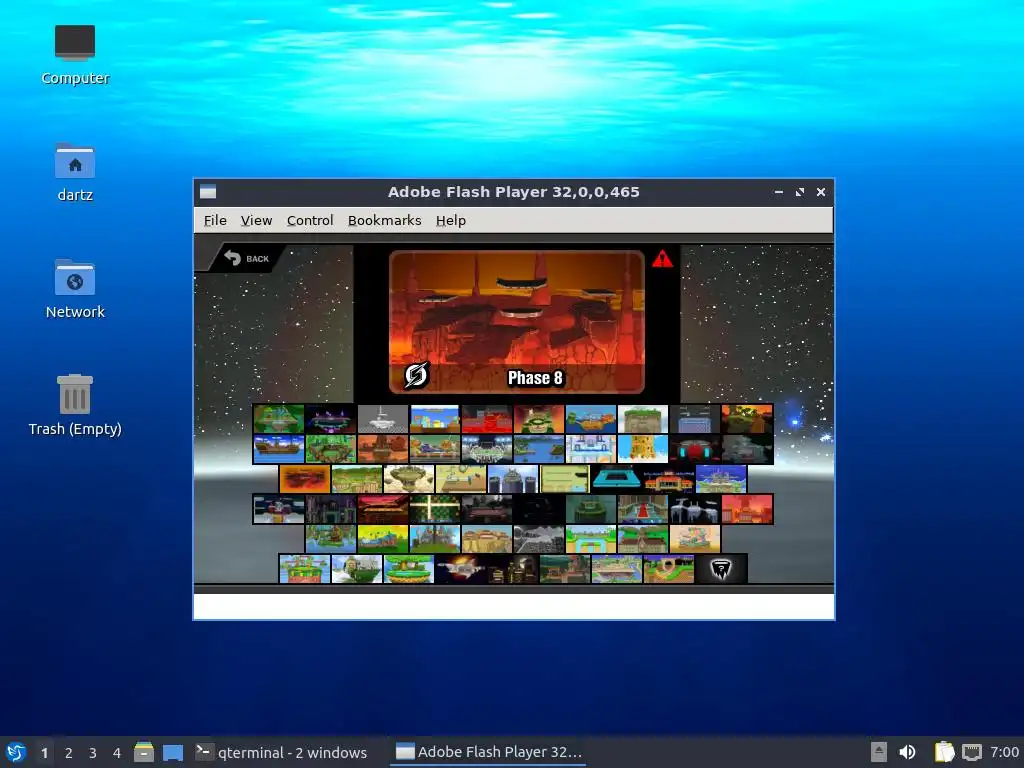This screenshot has width=1024, height=768.
Task: Choose the neon casino building stage thumbnail
Action: pyautogui.click(x=669, y=479)
